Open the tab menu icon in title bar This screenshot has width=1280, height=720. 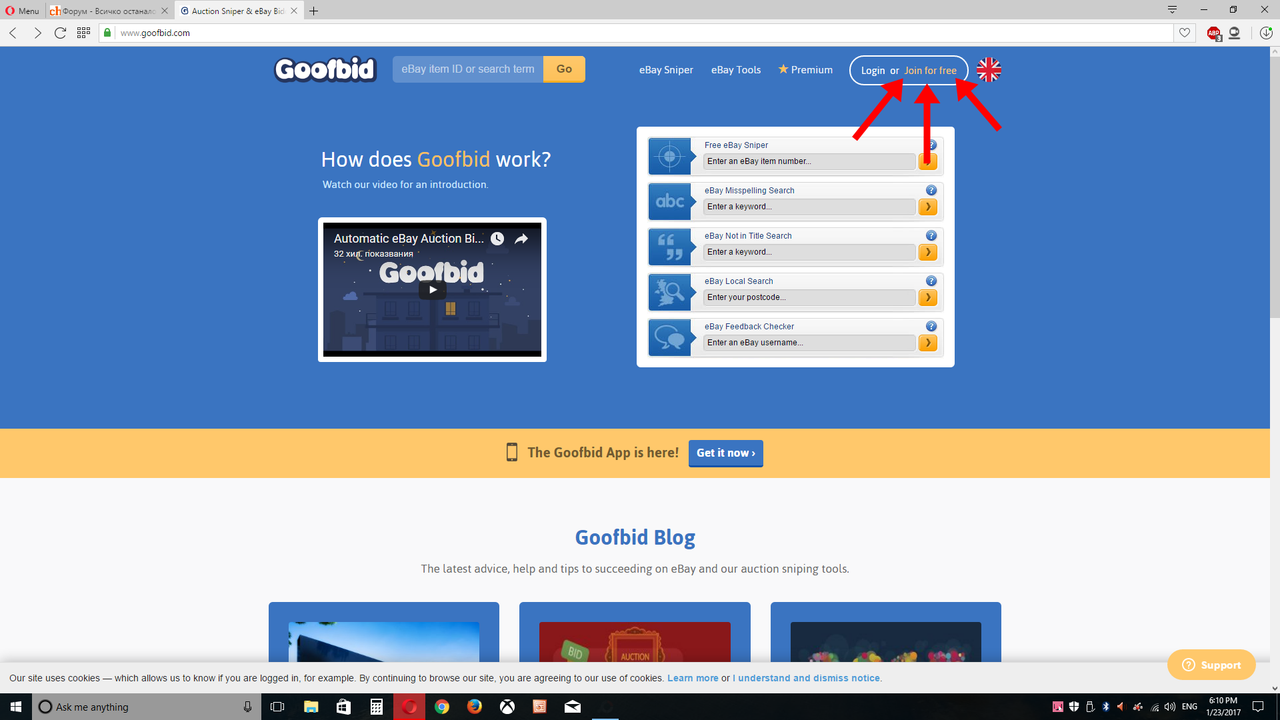click(x=1172, y=10)
